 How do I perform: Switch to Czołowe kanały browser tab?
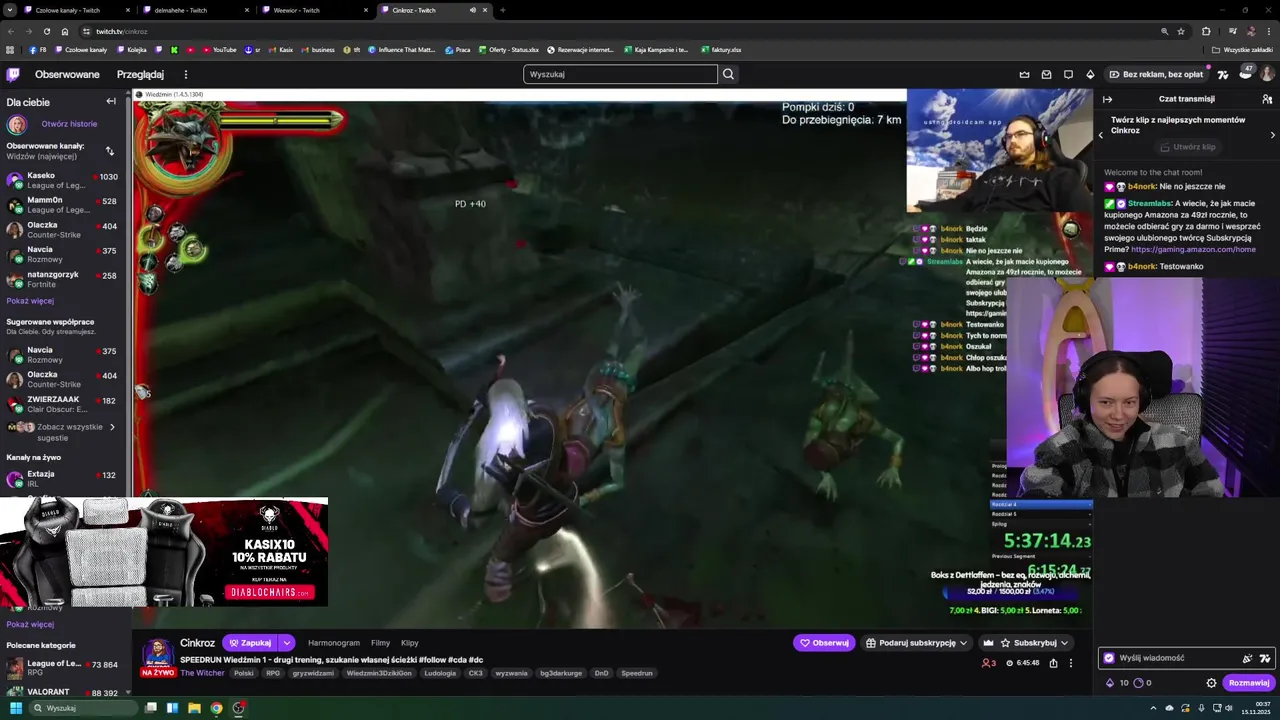coord(76,10)
